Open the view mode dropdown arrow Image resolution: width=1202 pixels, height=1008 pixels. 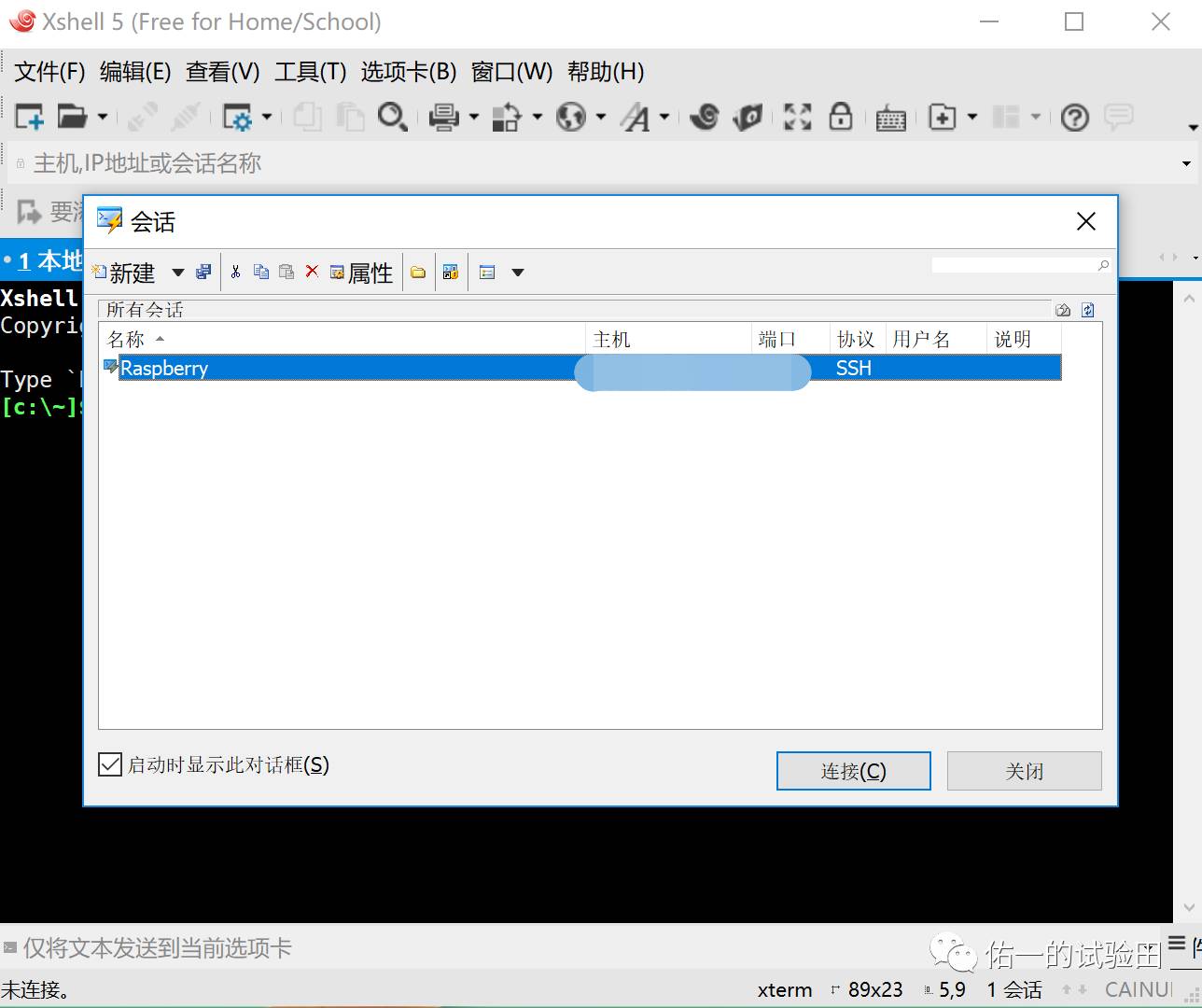[518, 273]
